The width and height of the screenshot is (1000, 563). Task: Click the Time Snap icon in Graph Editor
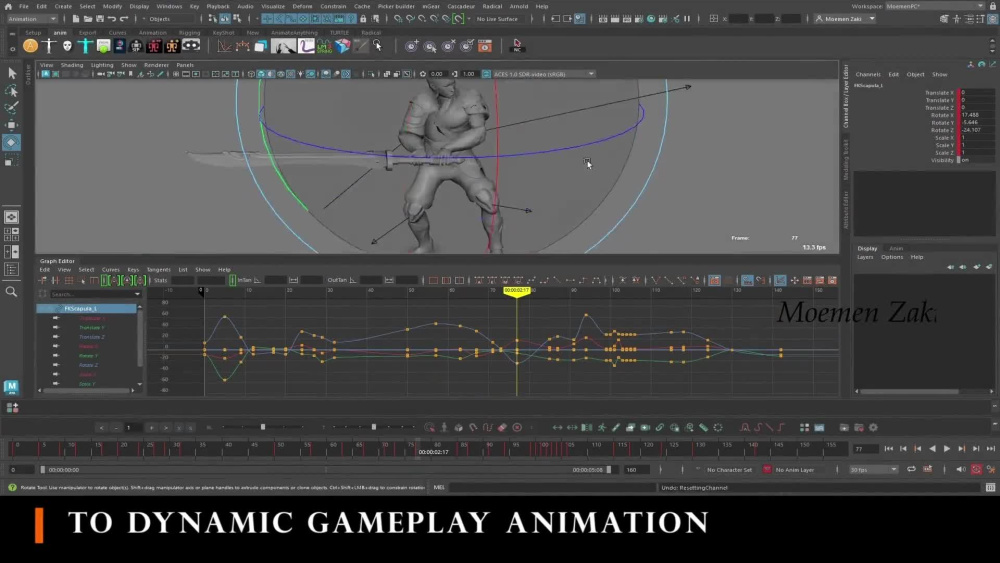click(x=747, y=281)
